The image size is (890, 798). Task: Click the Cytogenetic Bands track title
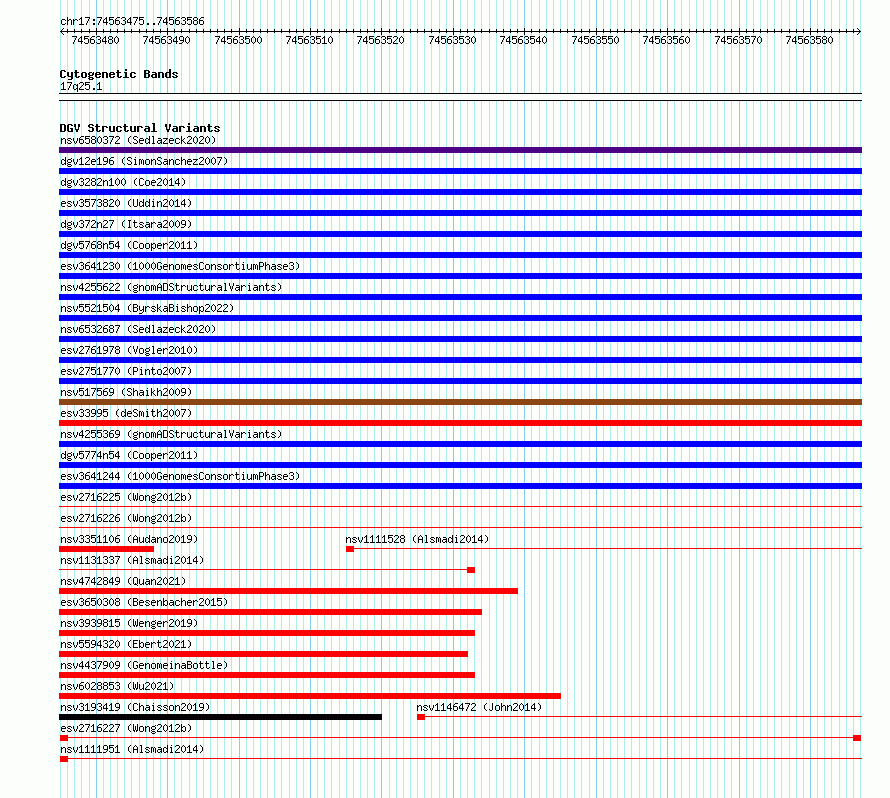pyautogui.click(x=119, y=74)
